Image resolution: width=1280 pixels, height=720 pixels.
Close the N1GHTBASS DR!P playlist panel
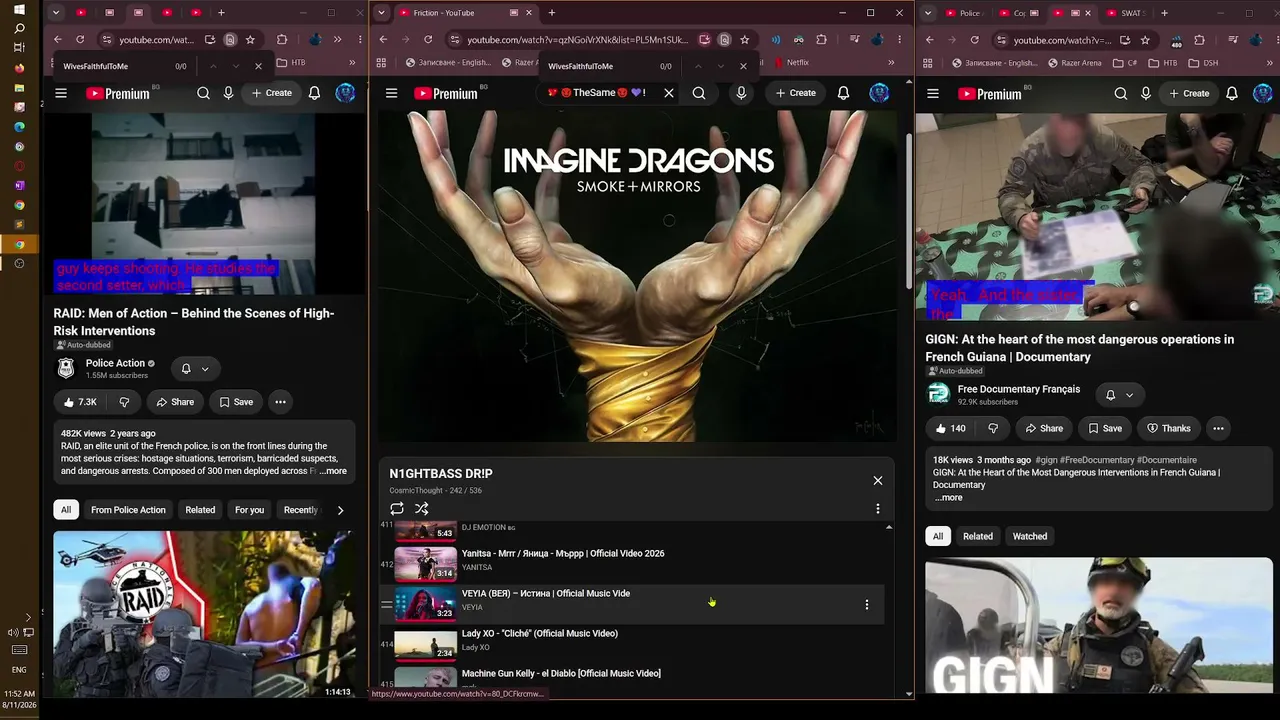tap(878, 481)
